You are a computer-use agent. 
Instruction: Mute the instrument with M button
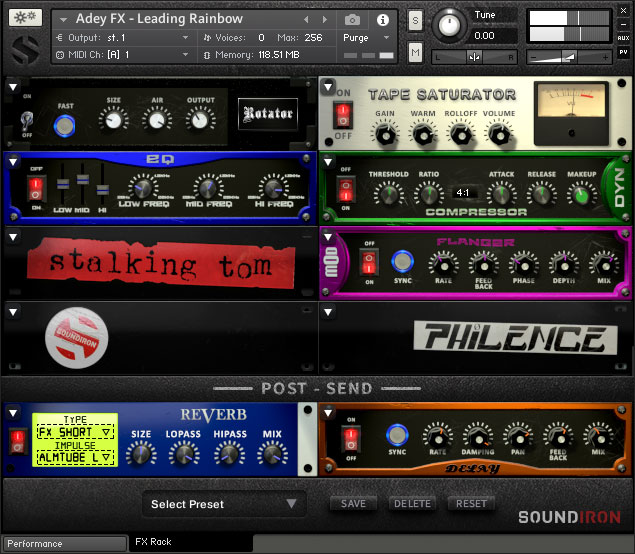(x=415, y=52)
